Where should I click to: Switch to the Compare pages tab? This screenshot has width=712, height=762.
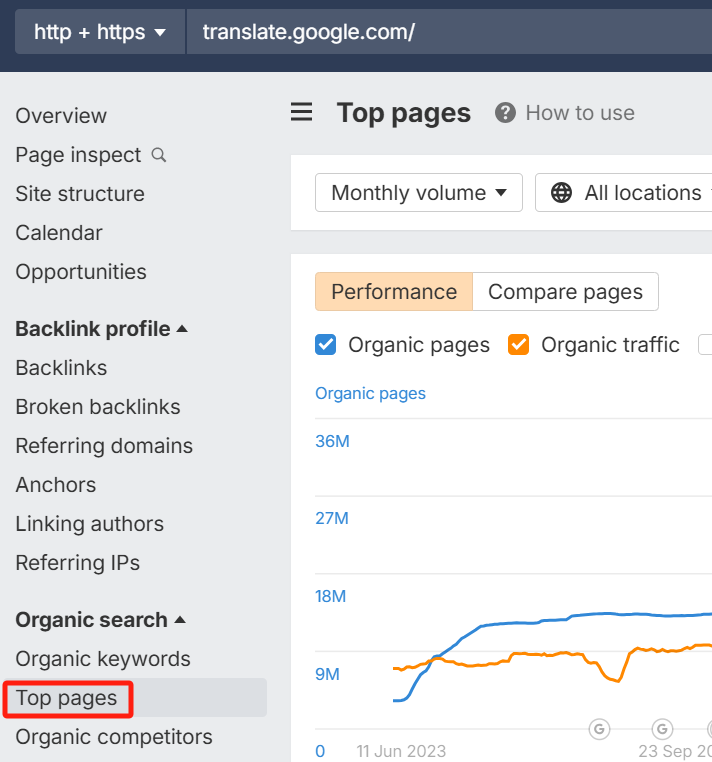pyautogui.click(x=565, y=292)
